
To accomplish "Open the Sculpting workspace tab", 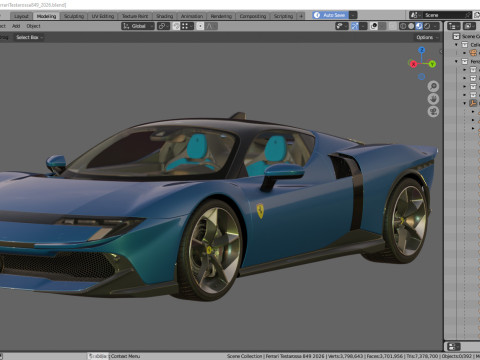I will coord(74,16).
